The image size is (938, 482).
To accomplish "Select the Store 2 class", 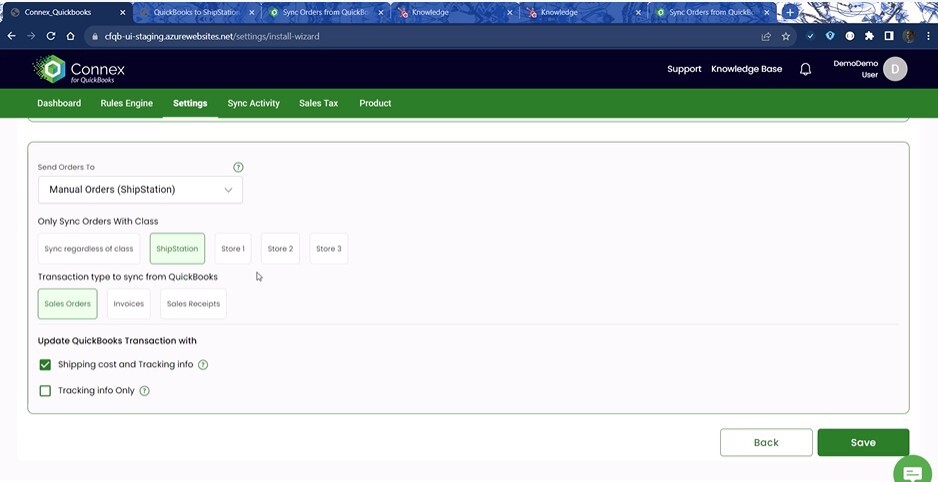I will (x=280, y=249).
